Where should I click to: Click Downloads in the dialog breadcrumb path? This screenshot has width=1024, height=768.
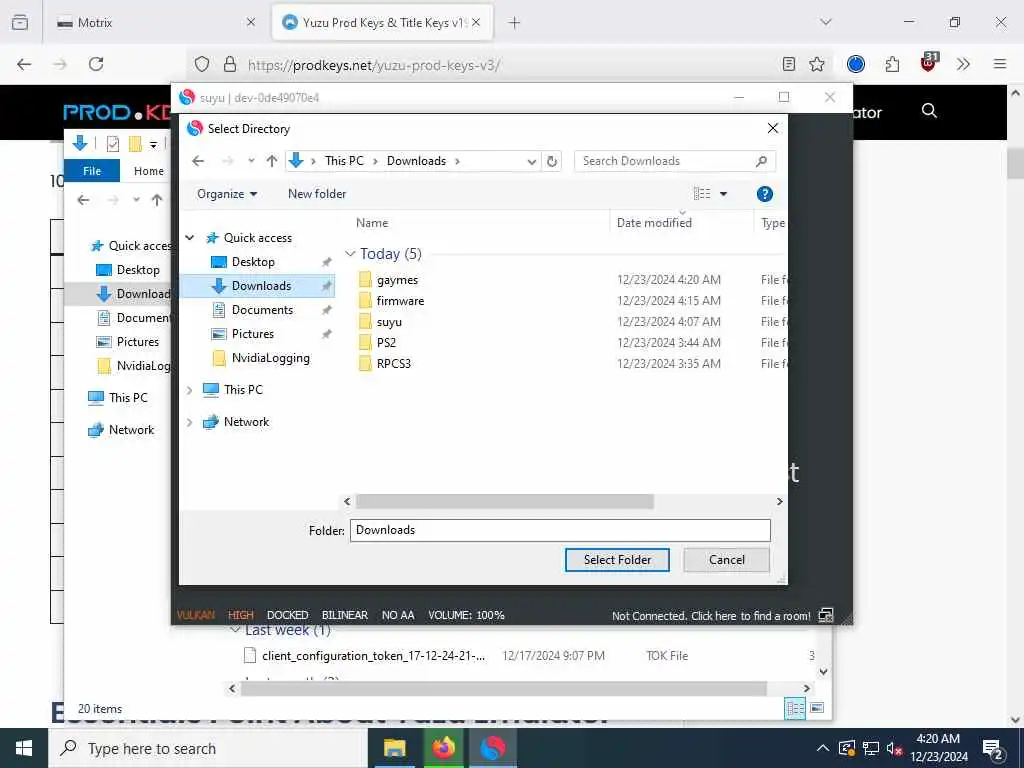pyautogui.click(x=416, y=161)
